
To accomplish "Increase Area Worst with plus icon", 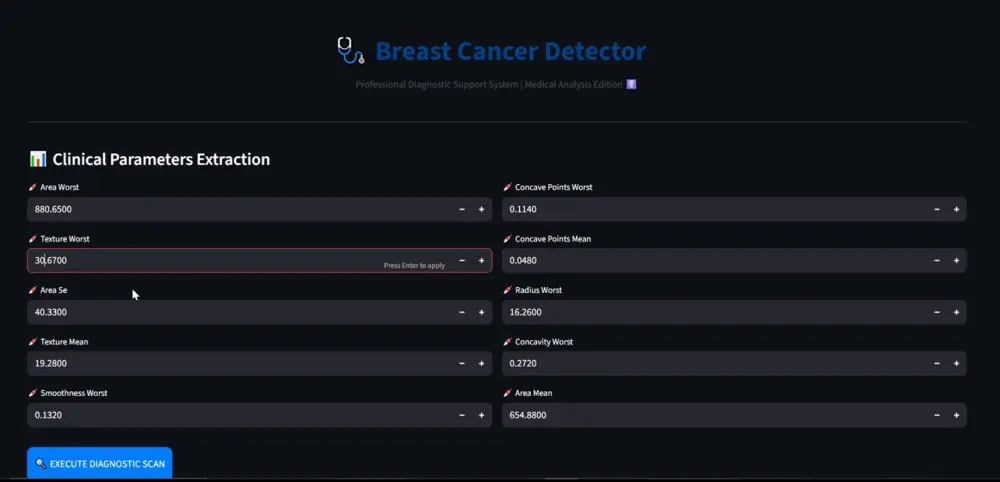I will [x=481, y=209].
